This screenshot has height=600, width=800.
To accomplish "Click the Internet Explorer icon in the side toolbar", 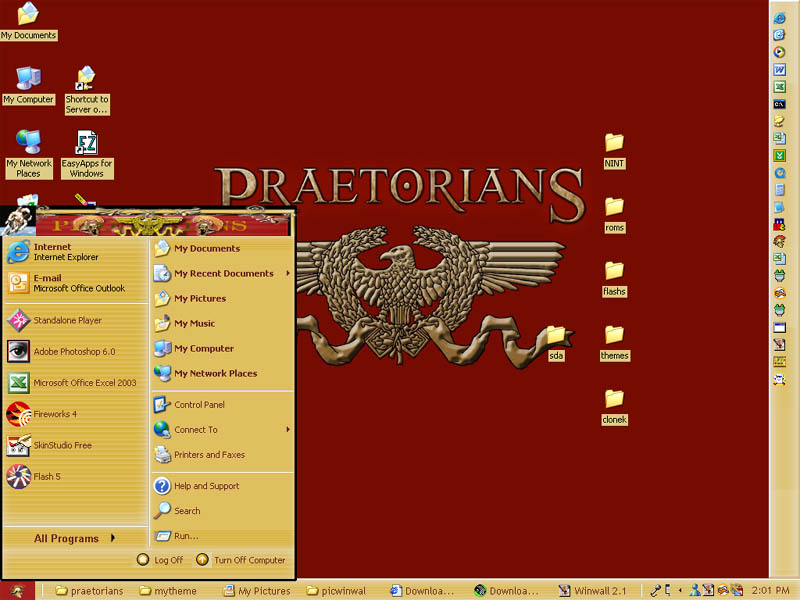I will [779, 18].
